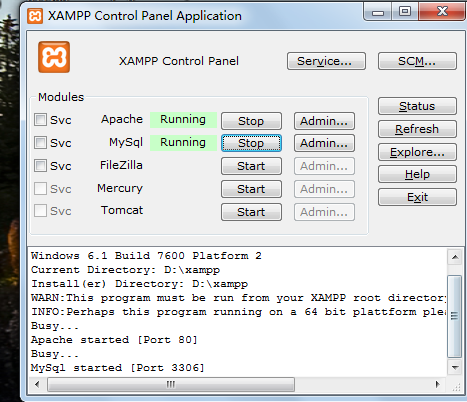The width and height of the screenshot is (467, 402).
Task: Start the FileZilla module
Action: (251, 166)
